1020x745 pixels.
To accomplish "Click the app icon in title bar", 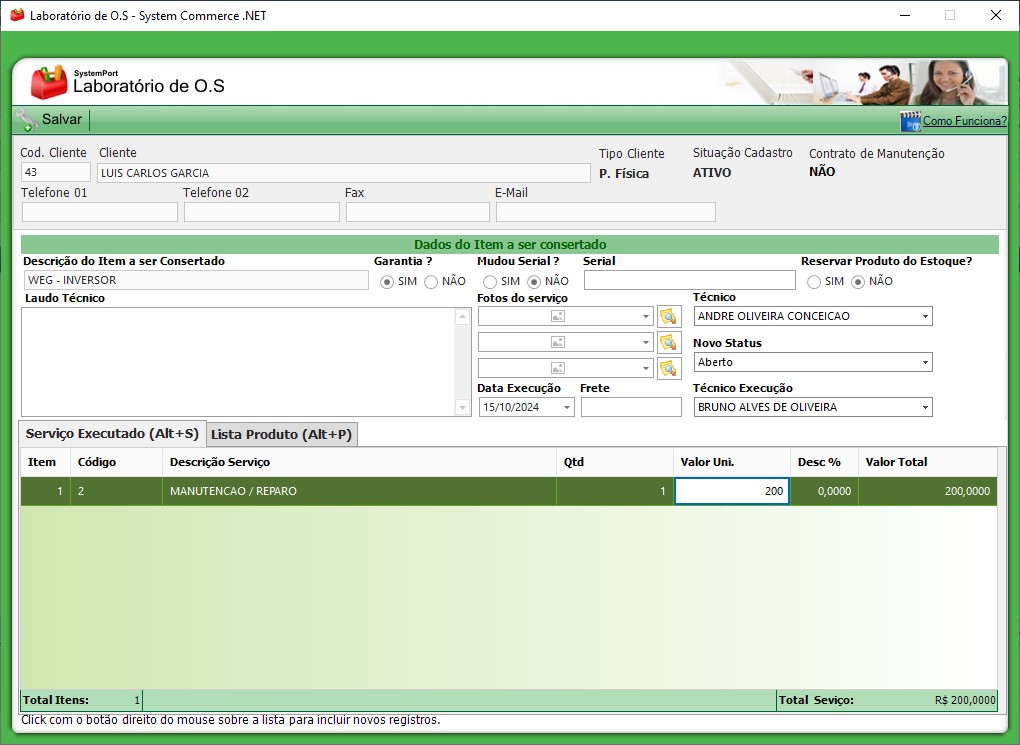I will click(x=16, y=16).
